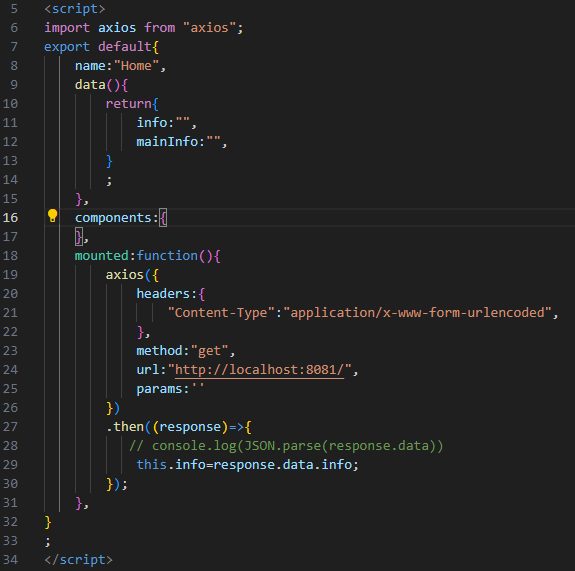Screen dimensions: 575x571
Task: Click the closing script tag
Action: pyautogui.click(x=78, y=560)
